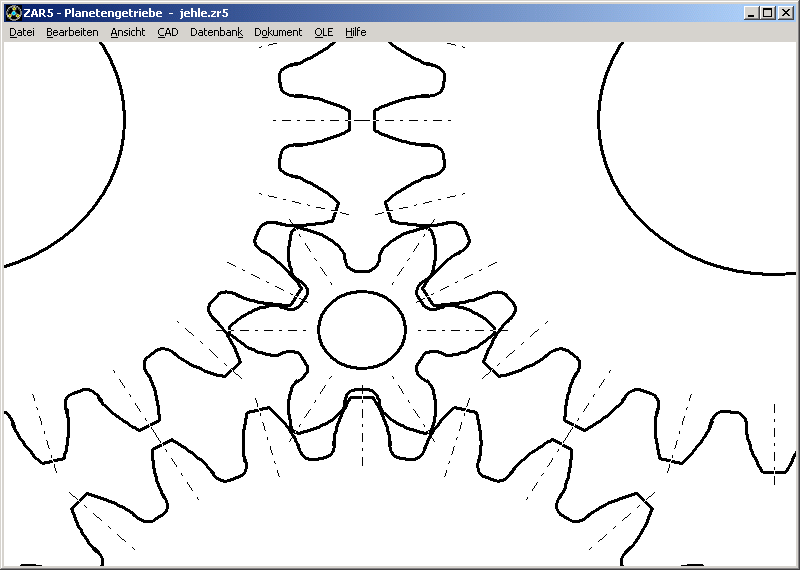Open the Dokument menu
The height and width of the screenshot is (570, 800).
click(x=278, y=32)
